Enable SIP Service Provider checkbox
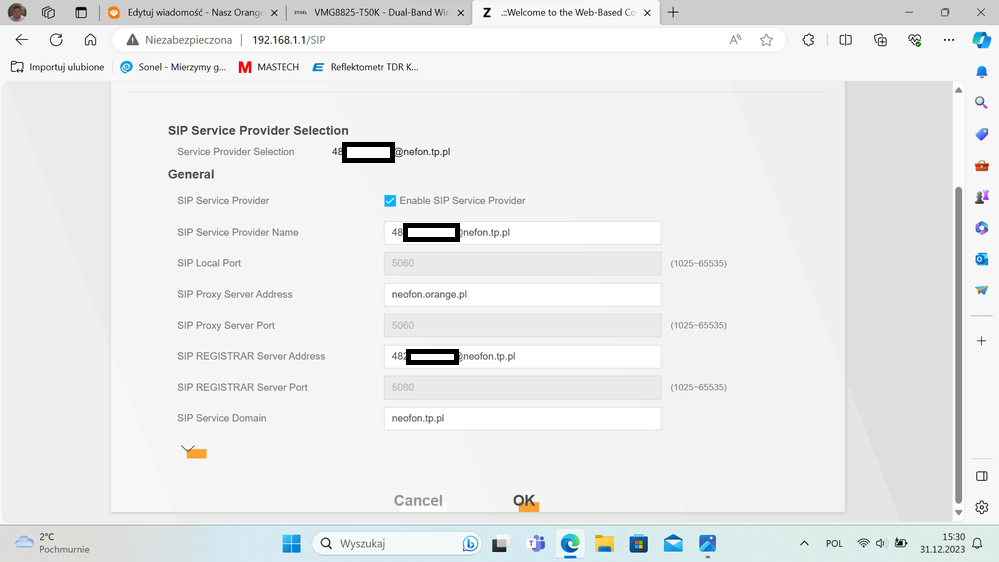Image resolution: width=999 pixels, height=562 pixels. click(x=390, y=201)
